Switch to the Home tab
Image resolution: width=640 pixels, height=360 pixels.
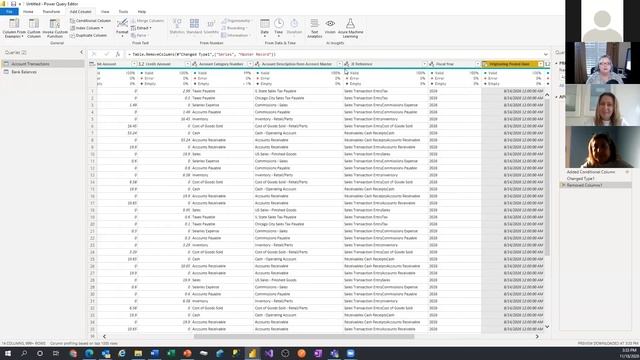28,11
